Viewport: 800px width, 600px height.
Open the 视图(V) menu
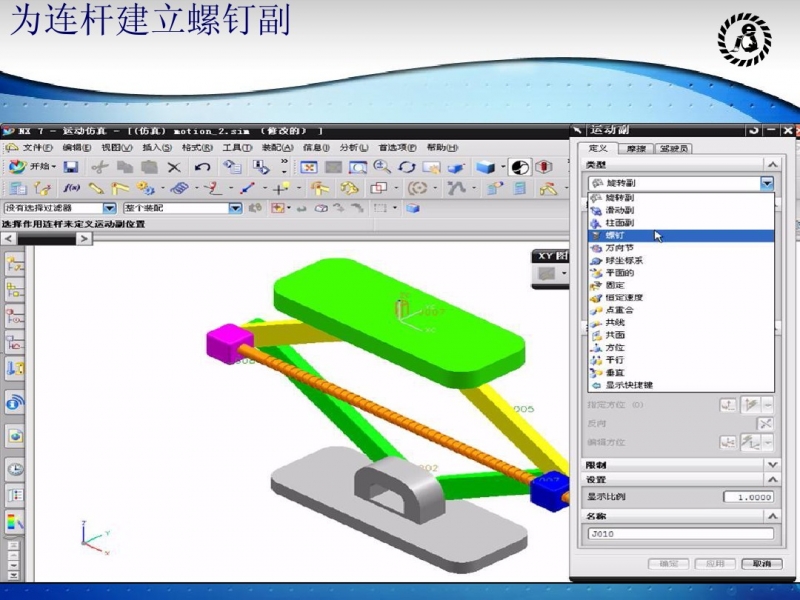coord(116,147)
